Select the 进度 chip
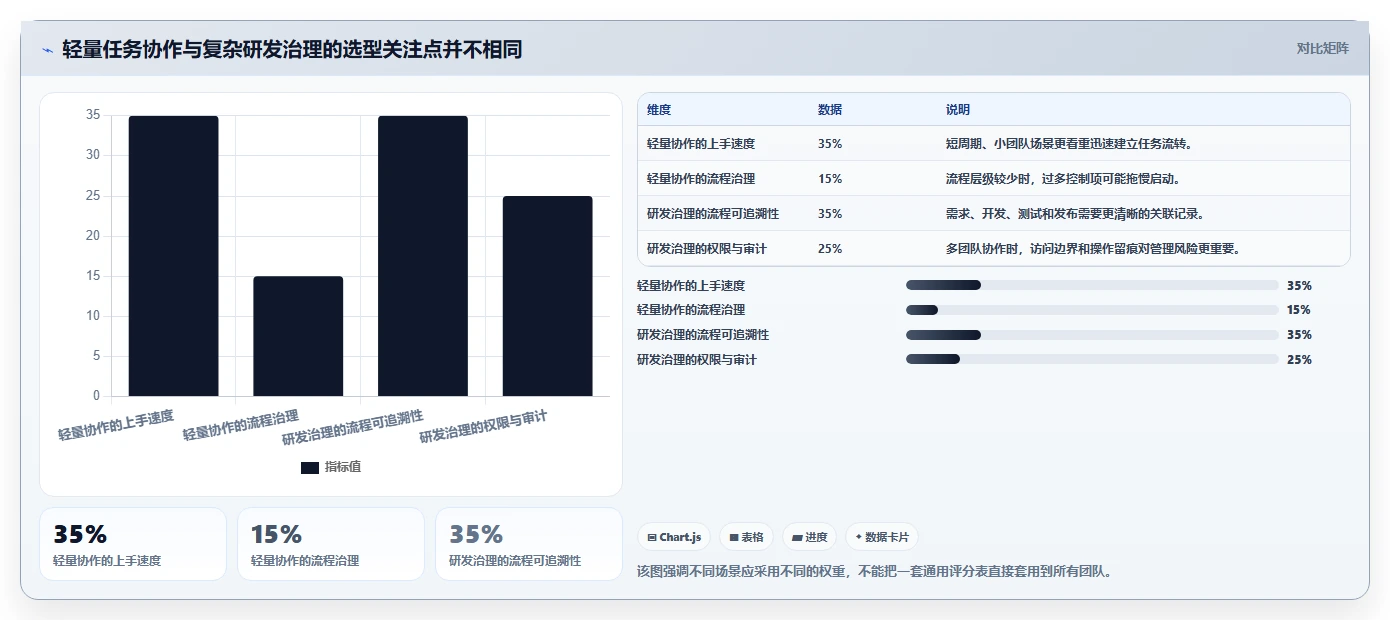Viewport: 1390px width, 620px height. click(x=809, y=537)
